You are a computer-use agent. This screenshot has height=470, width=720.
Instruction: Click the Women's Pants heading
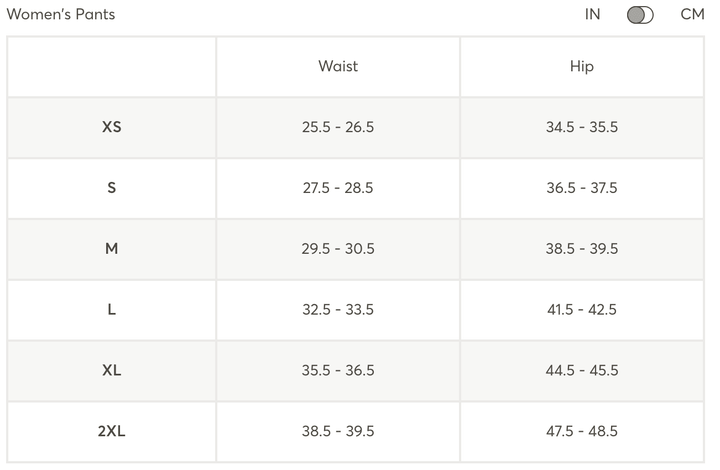pos(61,15)
